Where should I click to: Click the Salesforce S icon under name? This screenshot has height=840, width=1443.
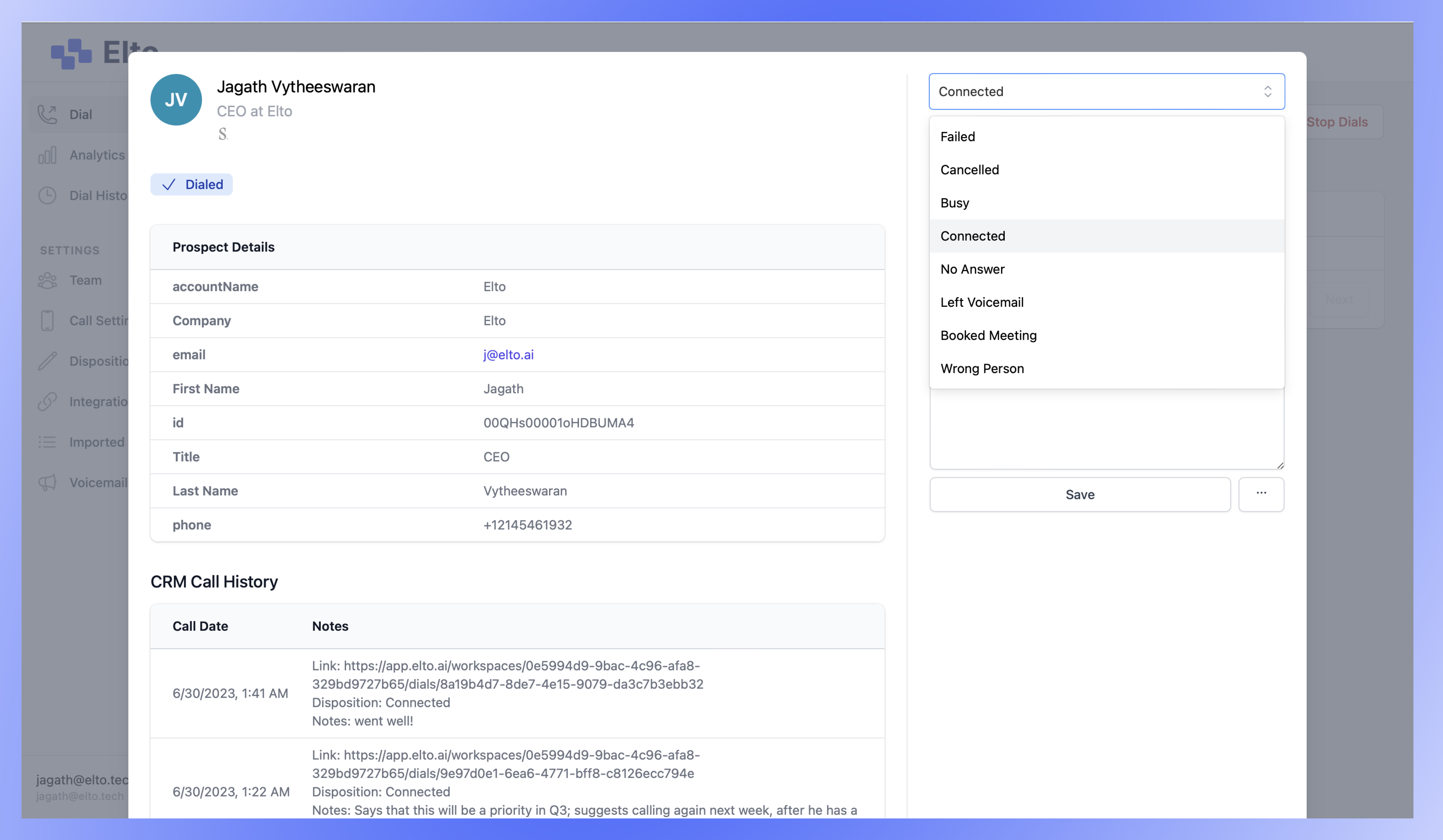(x=223, y=134)
